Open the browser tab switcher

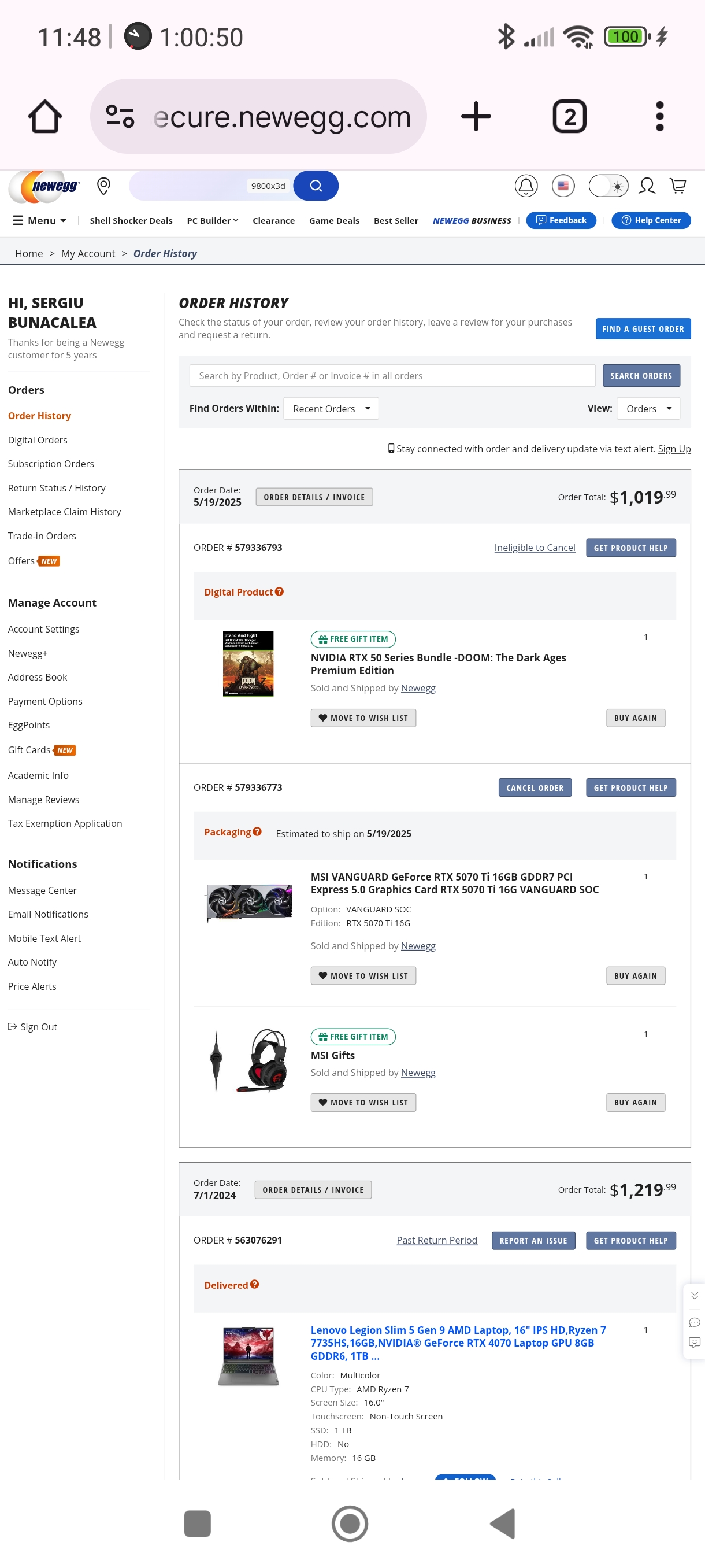pos(569,116)
